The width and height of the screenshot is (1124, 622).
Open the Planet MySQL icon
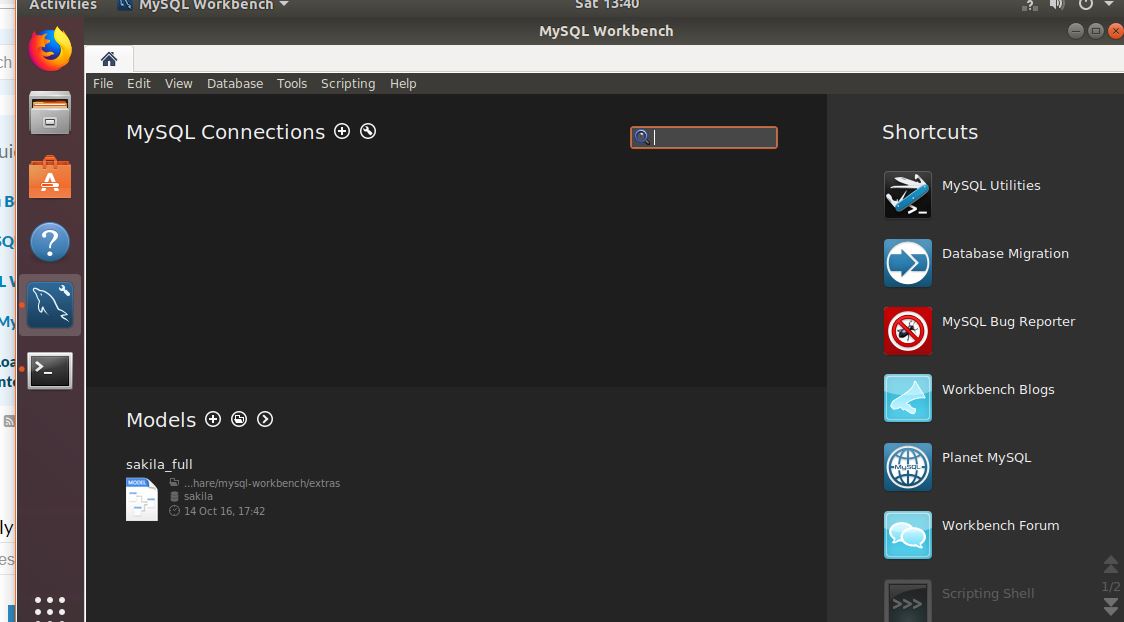point(907,466)
